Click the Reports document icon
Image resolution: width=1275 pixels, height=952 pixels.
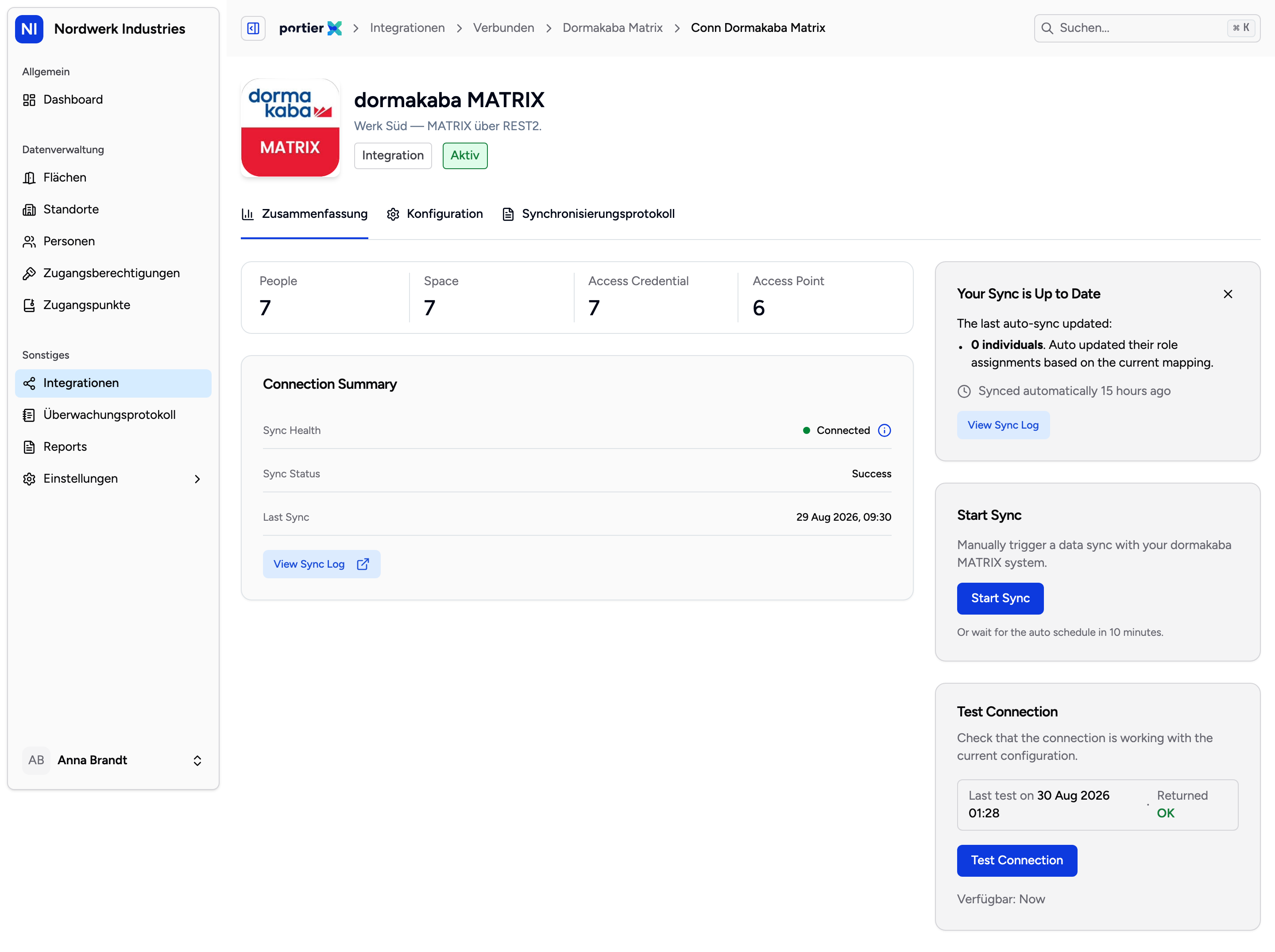tap(29, 447)
